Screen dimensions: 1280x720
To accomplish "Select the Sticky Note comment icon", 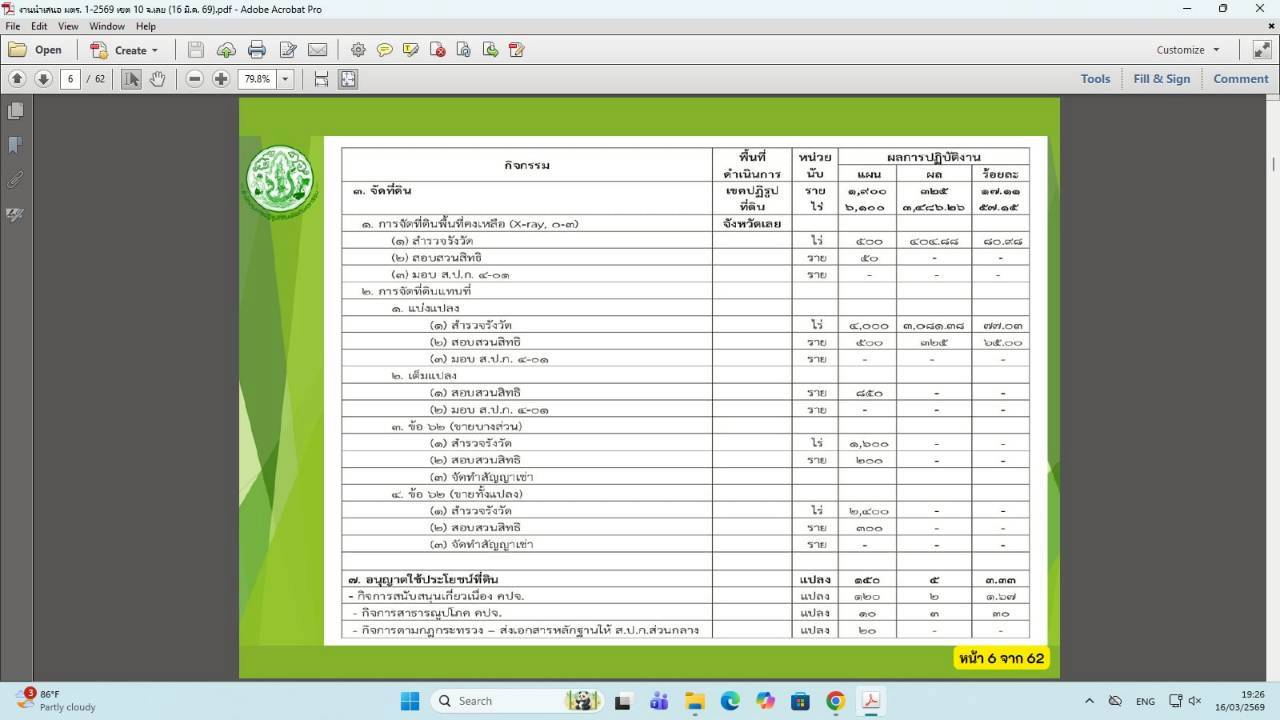I will (385, 48).
